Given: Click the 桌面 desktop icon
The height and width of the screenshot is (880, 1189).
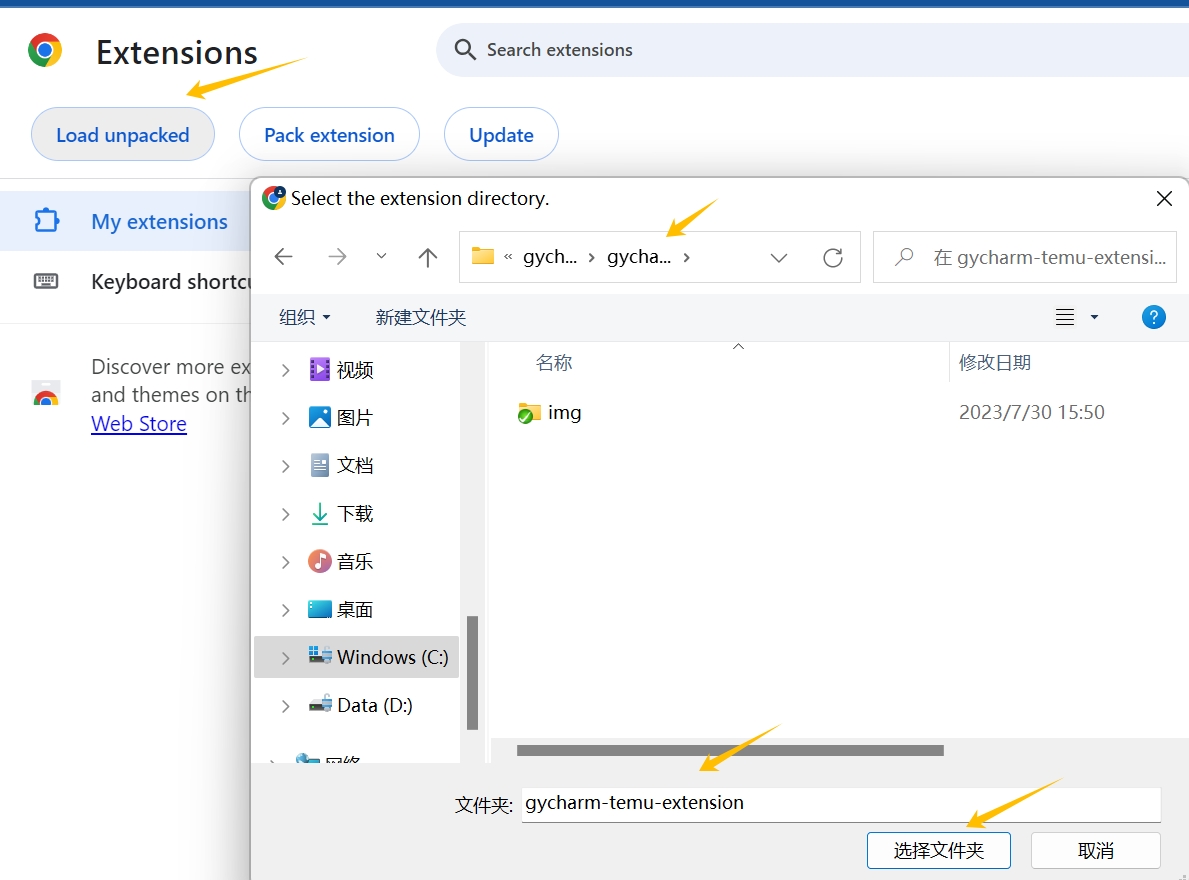Looking at the screenshot, I should [x=319, y=609].
